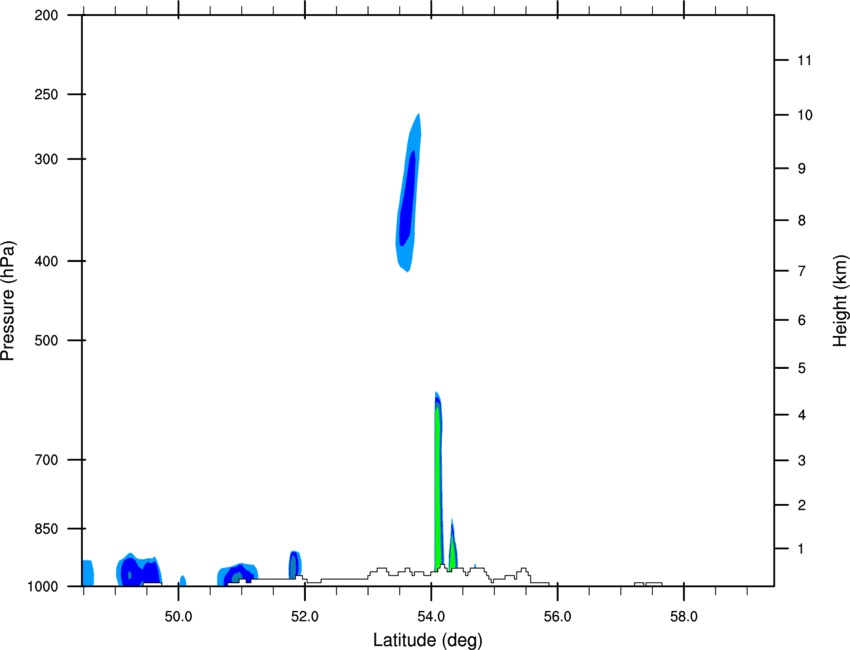The image size is (850, 650).
Task: Pick height tick label 9
Action: 802,169
